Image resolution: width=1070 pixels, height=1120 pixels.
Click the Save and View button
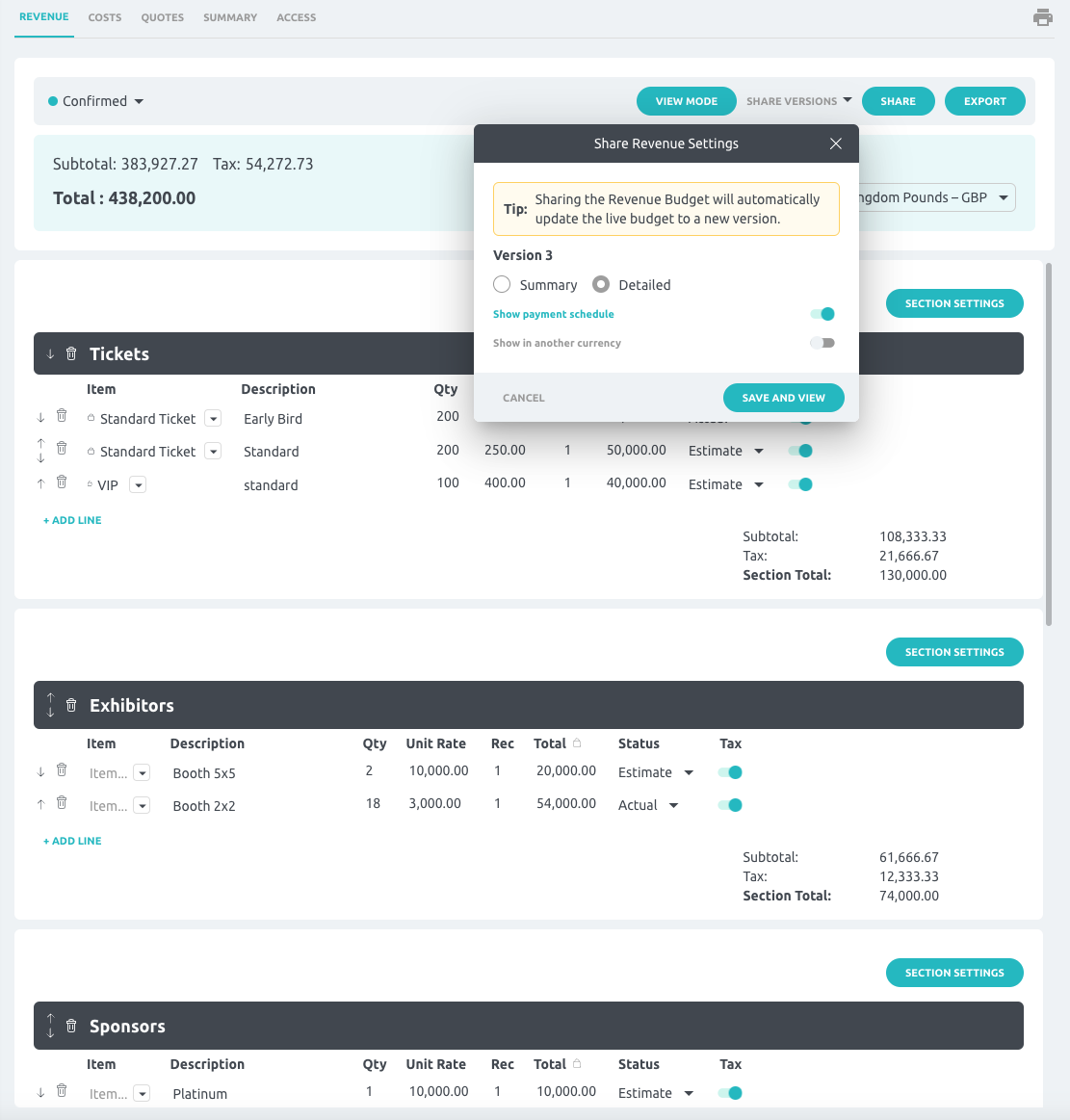click(783, 397)
